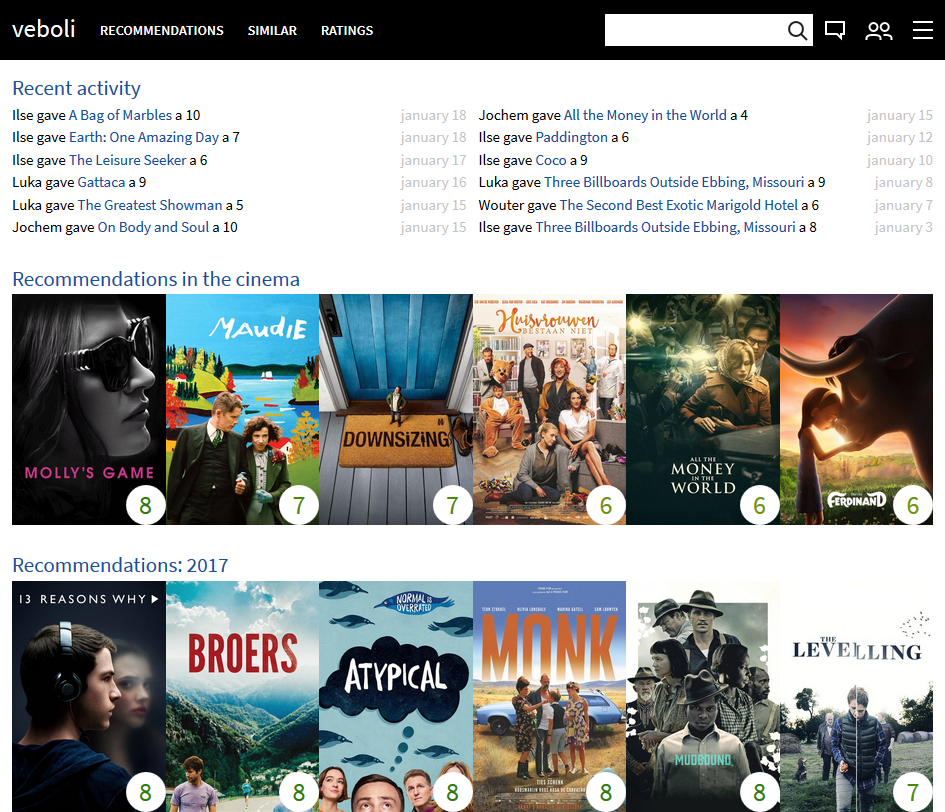Open The Second Best Exotic Marigold Hotel link
The image size is (945, 812).
click(679, 206)
